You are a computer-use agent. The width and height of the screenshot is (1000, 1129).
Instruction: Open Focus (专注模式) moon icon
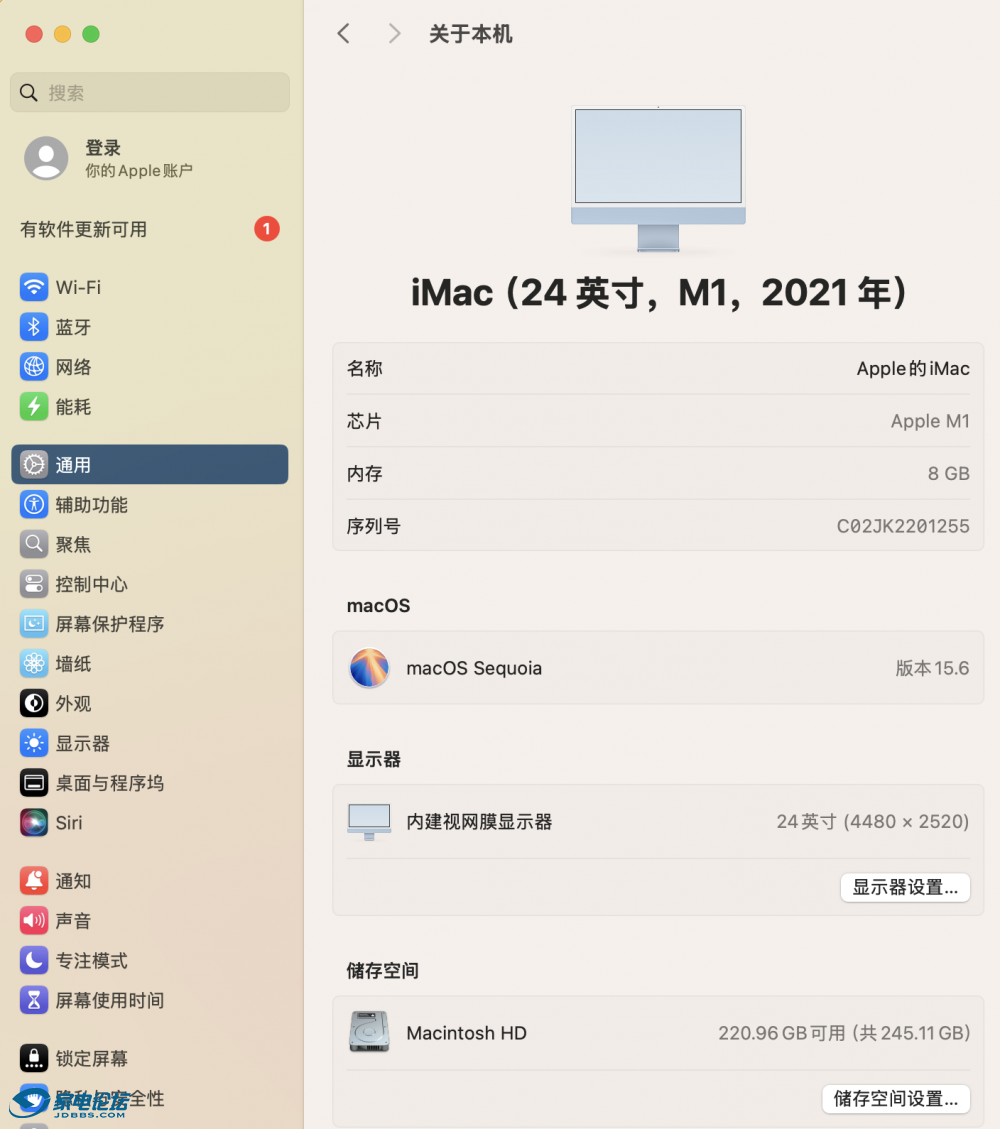pos(34,960)
